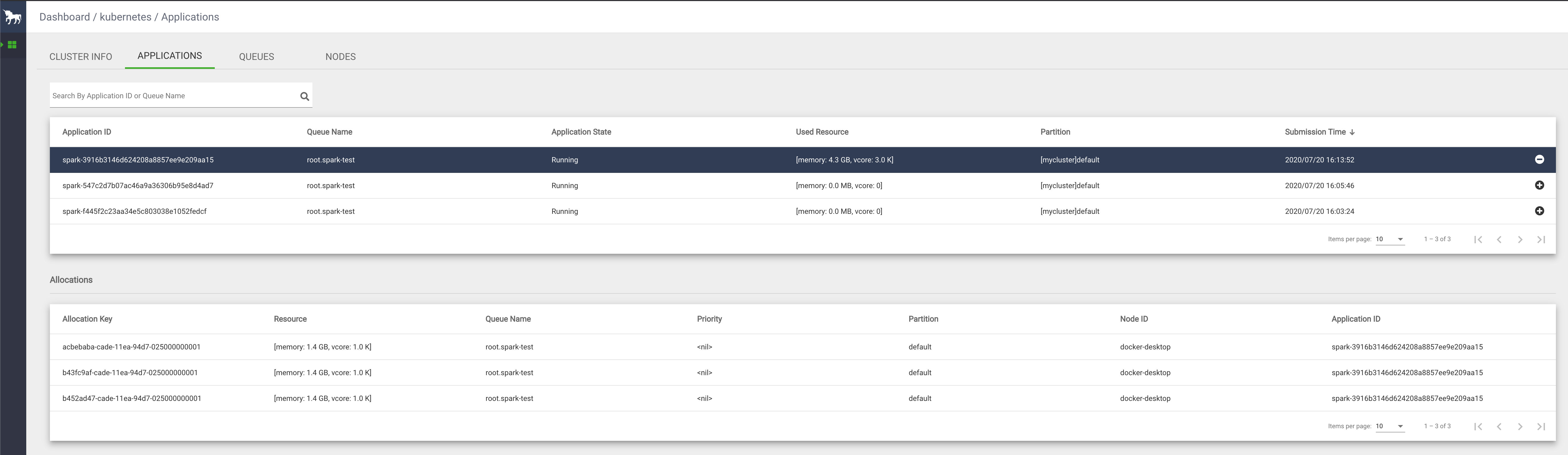Go to previous page in Allocations table
This screenshot has height=455, width=1568.
click(x=1499, y=426)
